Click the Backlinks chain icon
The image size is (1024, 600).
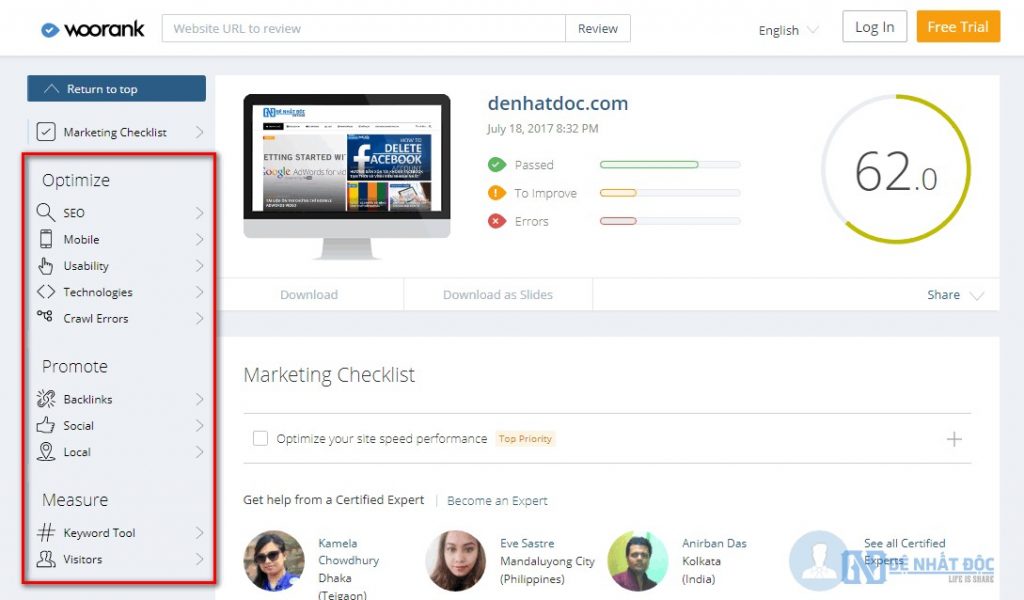(x=46, y=399)
